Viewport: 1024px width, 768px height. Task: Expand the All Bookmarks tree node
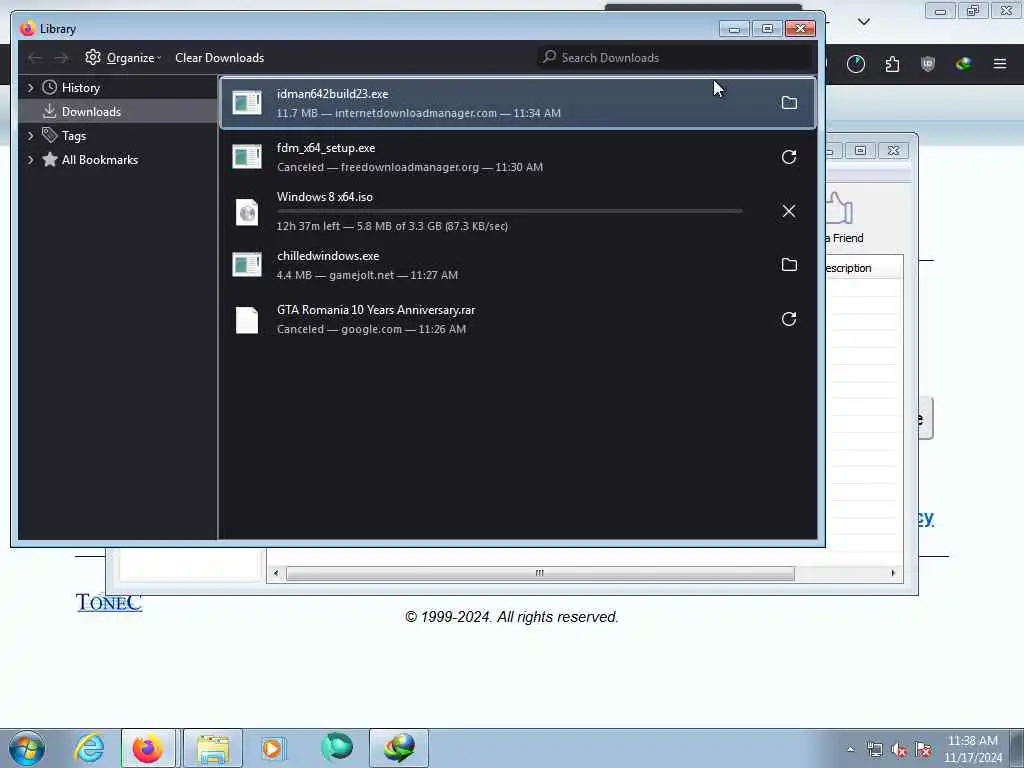pos(30,160)
